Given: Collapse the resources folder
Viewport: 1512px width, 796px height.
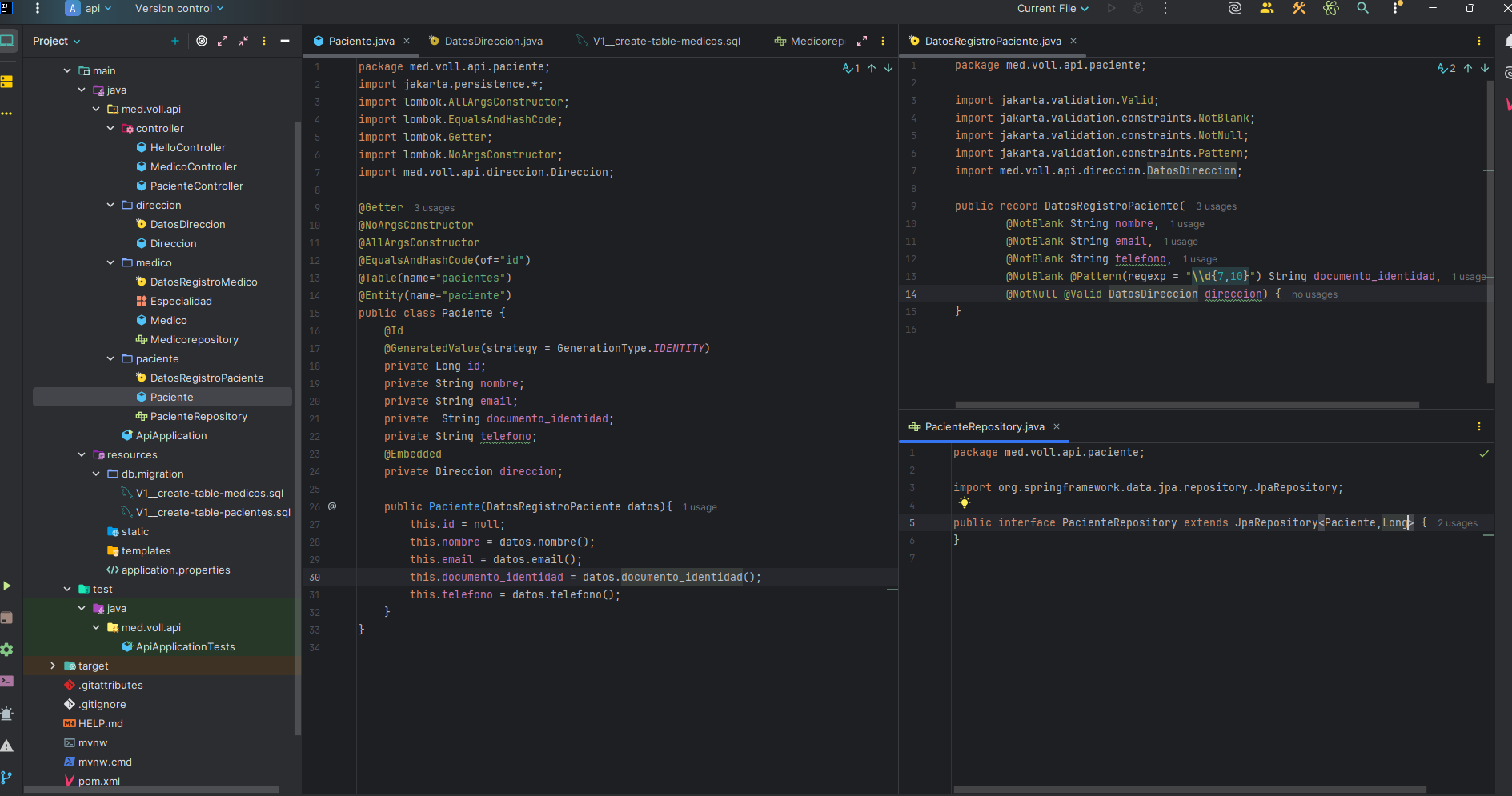Looking at the screenshot, I should tap(82, 454).
